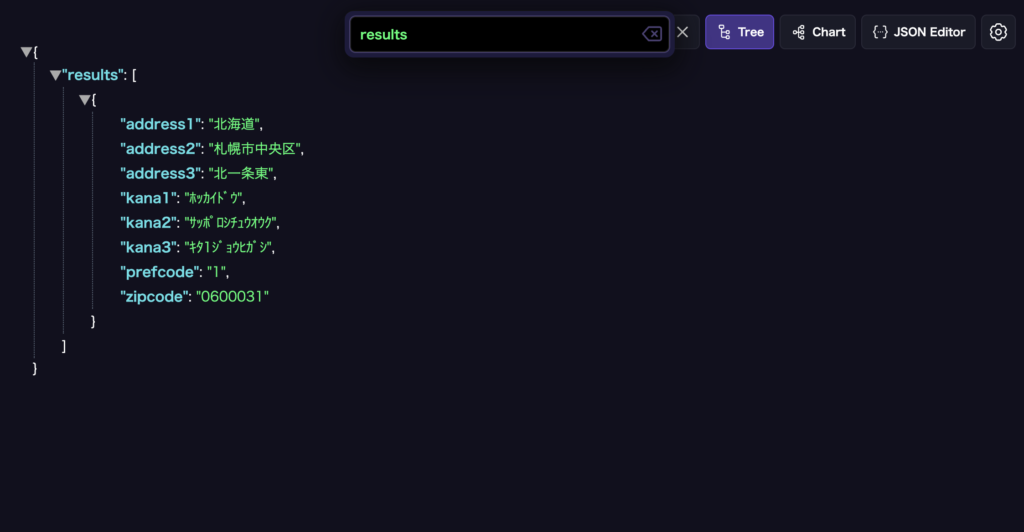Select the zipcode value "0600031"
Screen dimensions: 1024x532
coord(232,296)
